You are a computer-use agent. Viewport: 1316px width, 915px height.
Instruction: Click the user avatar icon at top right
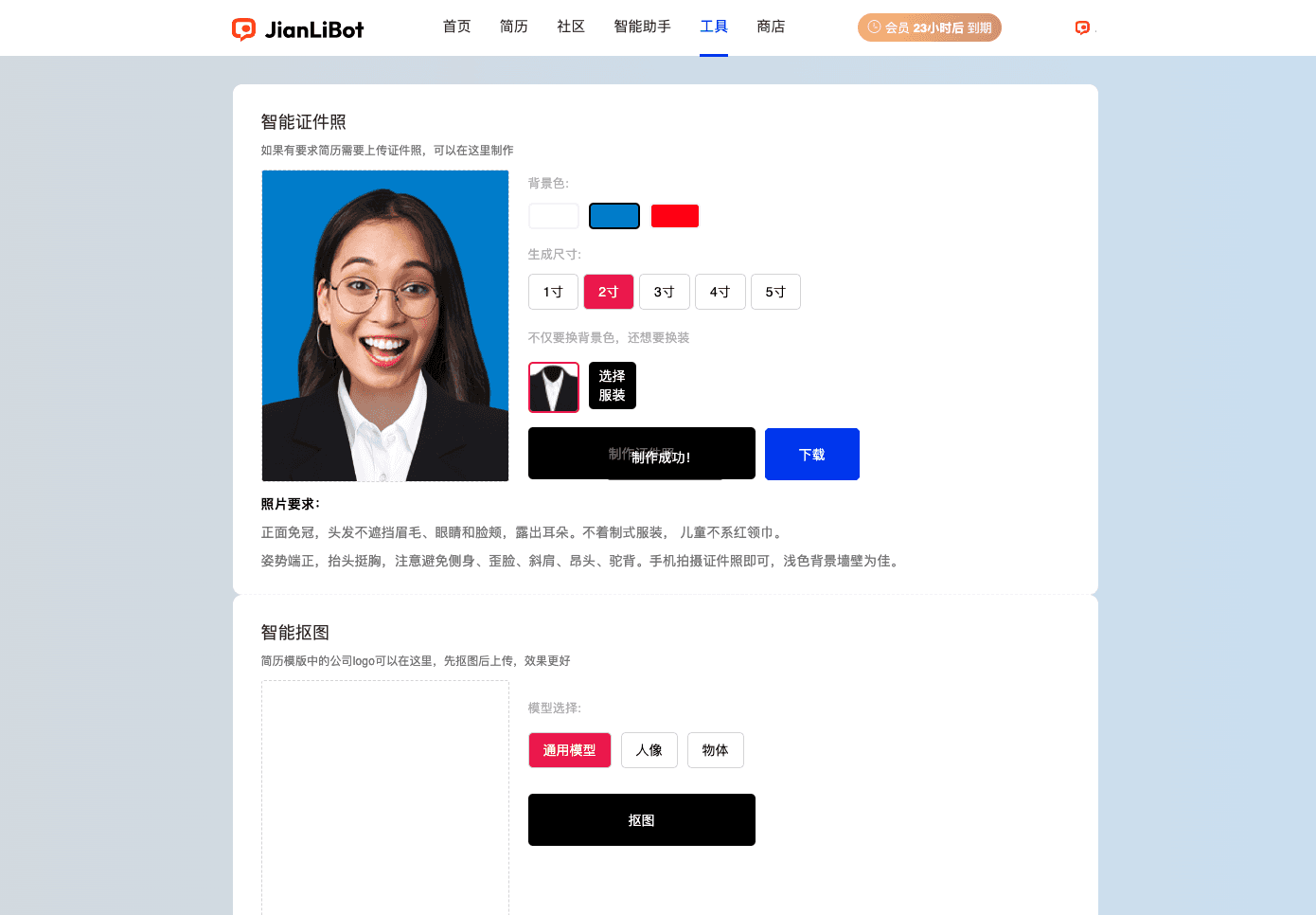(x=1082, y=27)
